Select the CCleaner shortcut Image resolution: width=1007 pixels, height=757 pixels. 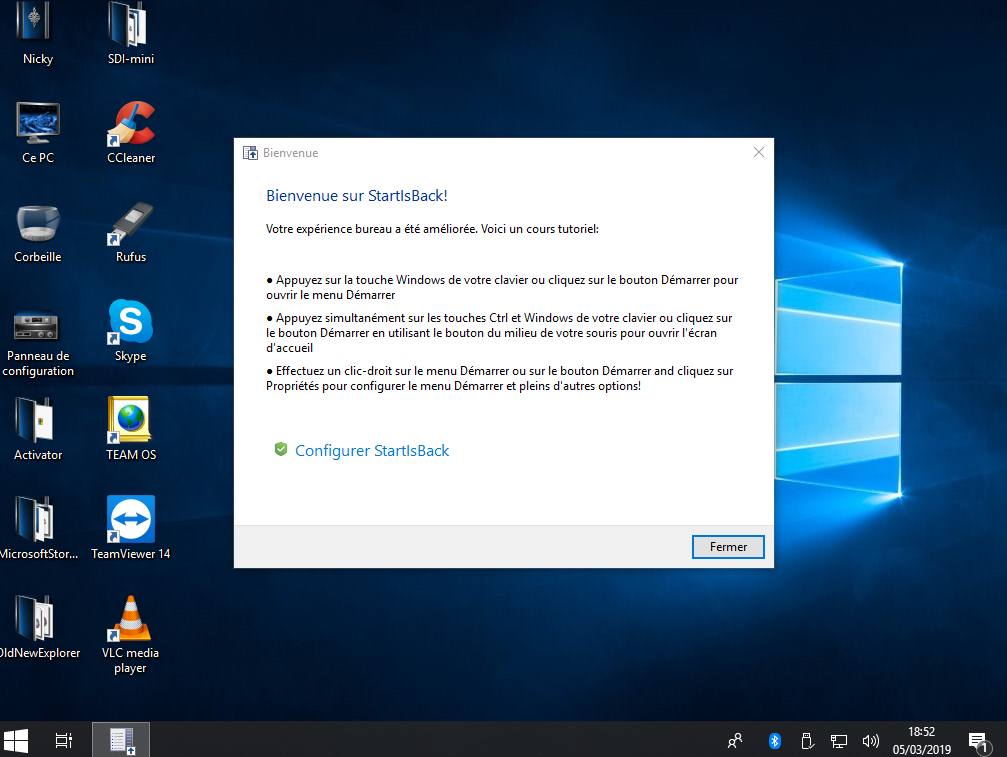pyautogui.click(x=130, y=132)
